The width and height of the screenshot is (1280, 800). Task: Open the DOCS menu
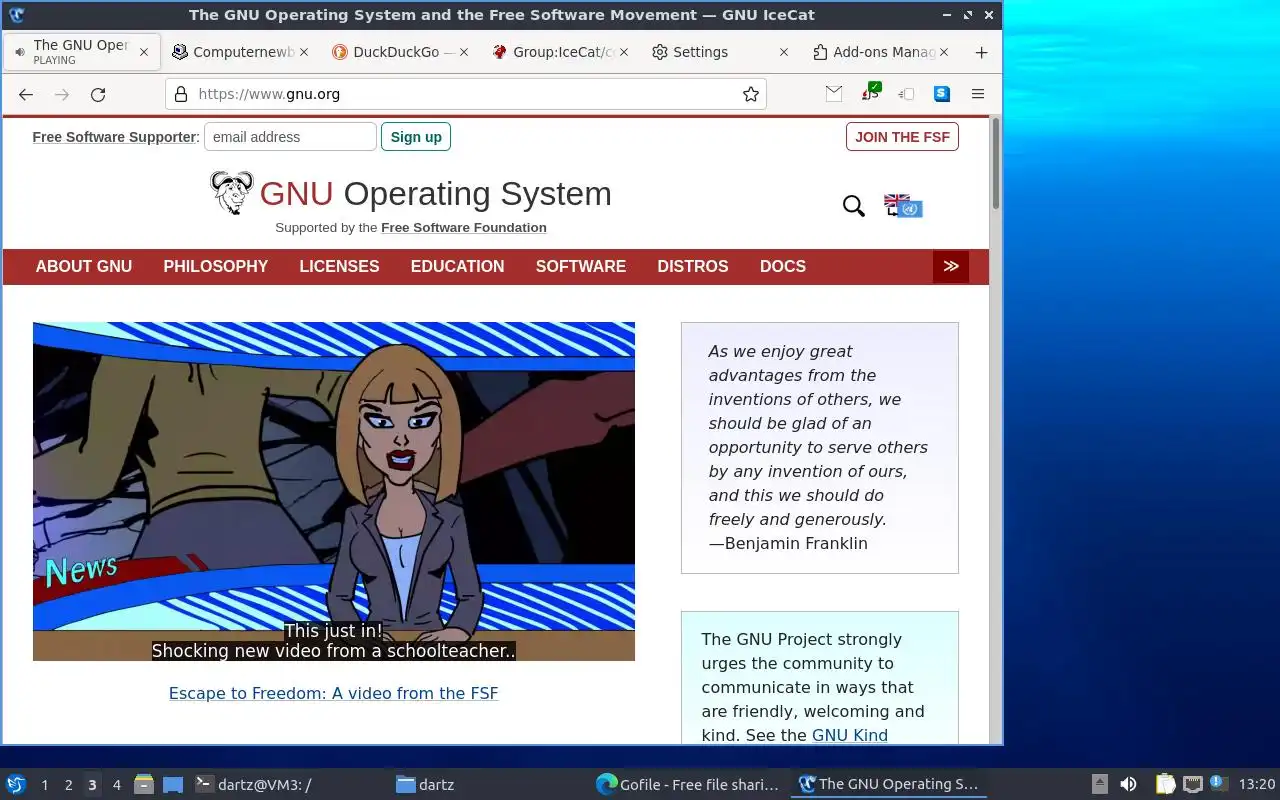[x=783, y=266]
